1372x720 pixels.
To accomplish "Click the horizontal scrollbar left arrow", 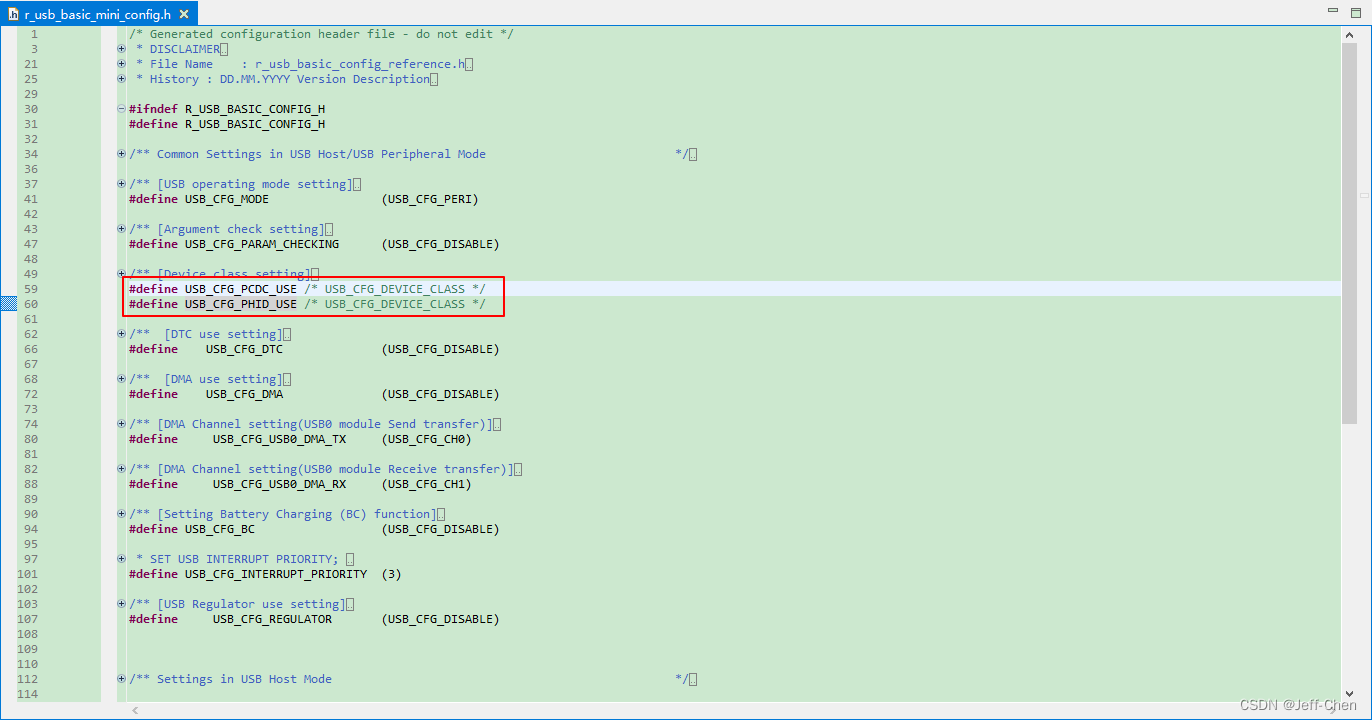I will click(x=136, y=710).
